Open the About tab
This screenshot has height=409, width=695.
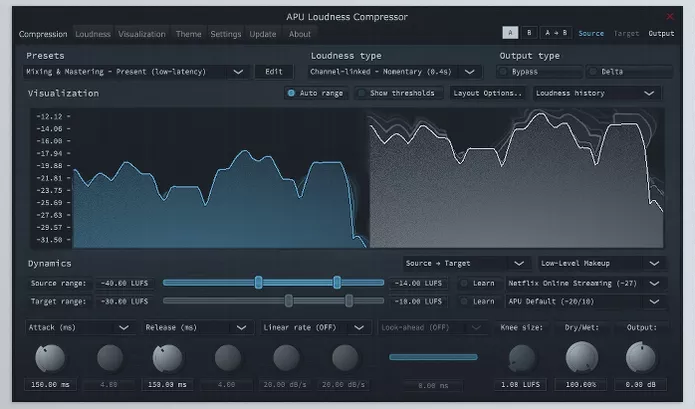coord(300,34)
